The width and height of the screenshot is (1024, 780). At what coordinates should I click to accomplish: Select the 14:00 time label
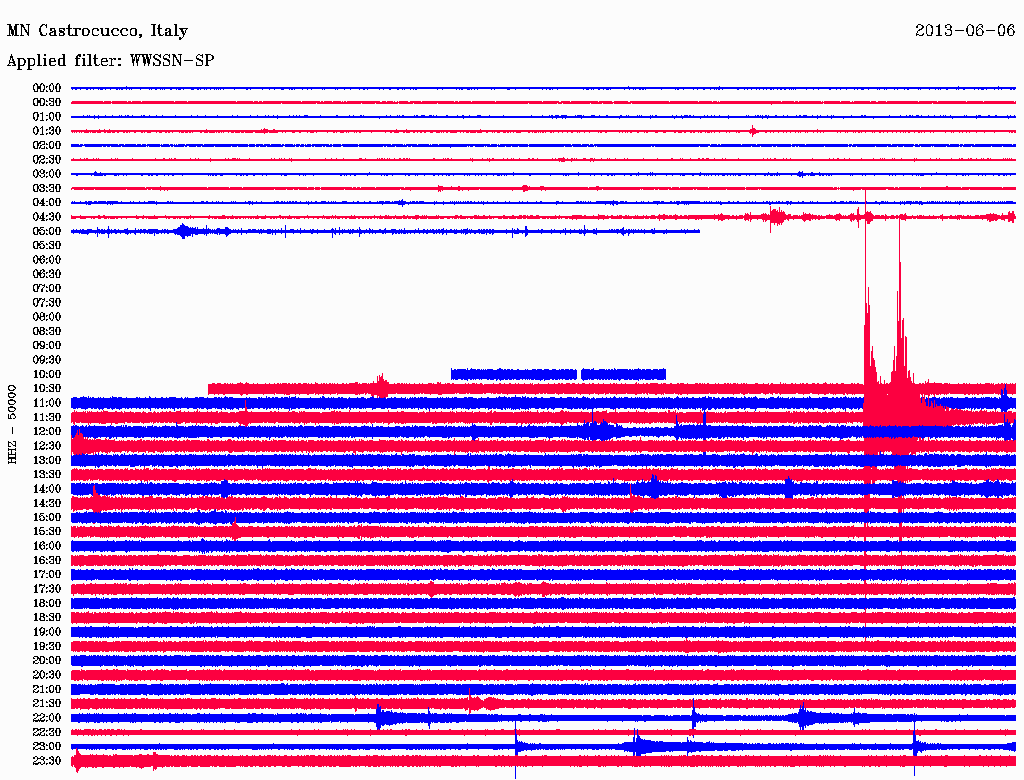point(47,489)
